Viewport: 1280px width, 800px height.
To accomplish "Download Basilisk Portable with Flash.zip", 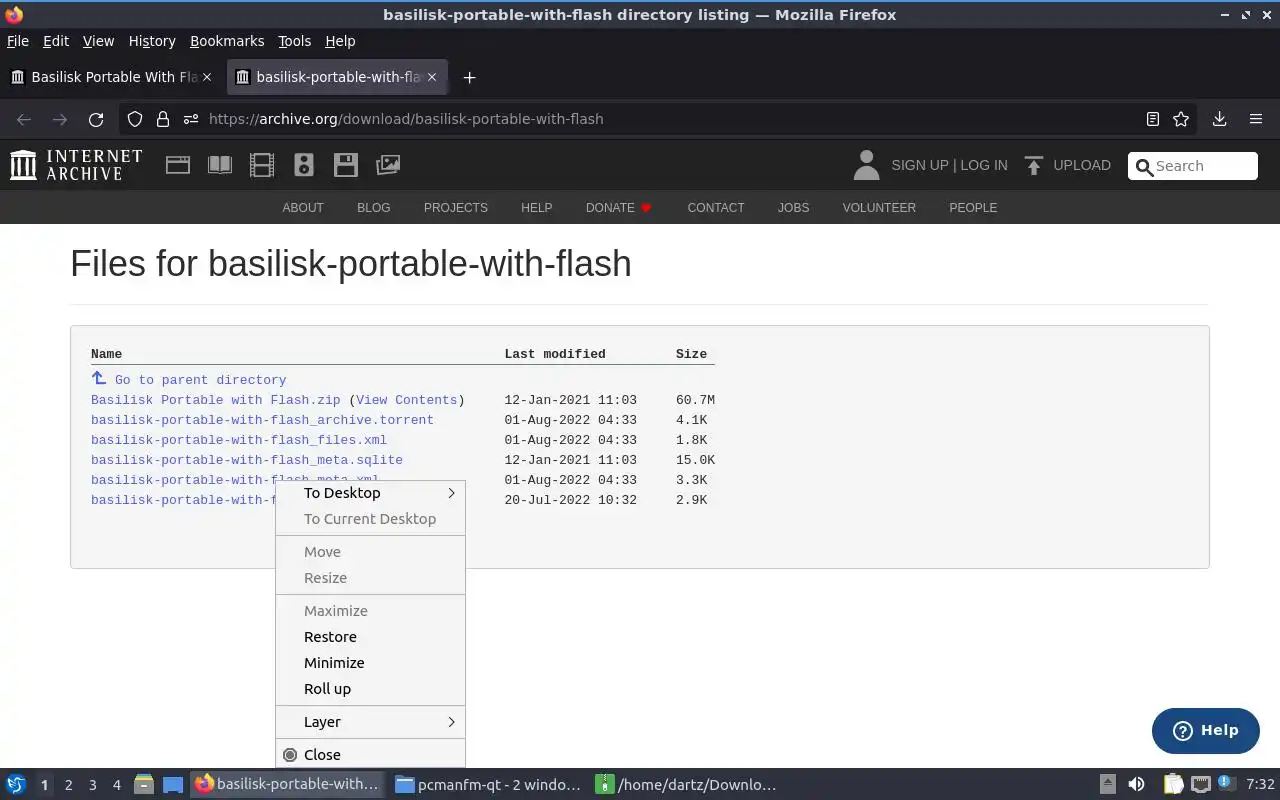I will pyautogui.click(x=216, y=400).
